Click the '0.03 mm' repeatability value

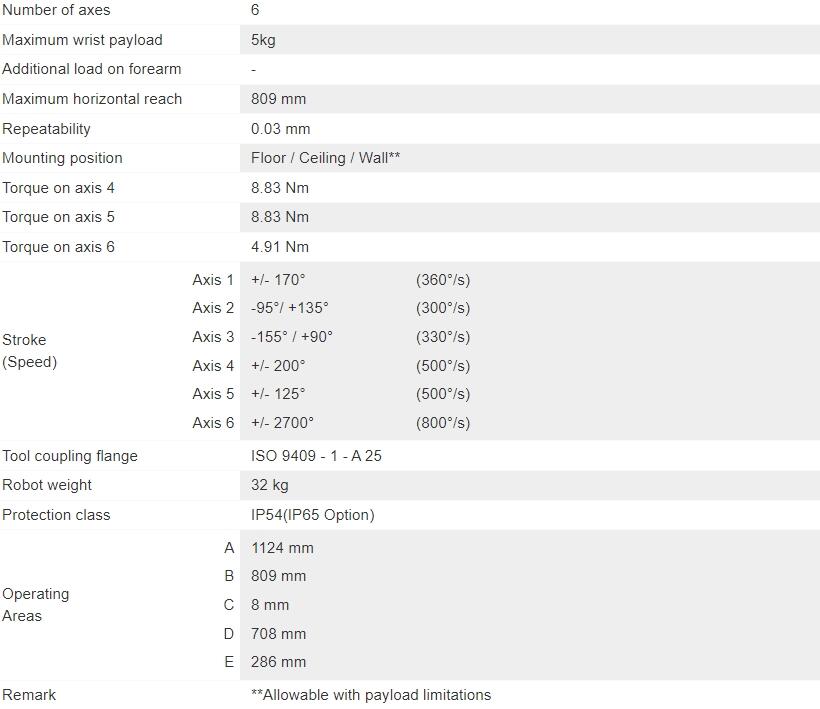coord(280,129)
